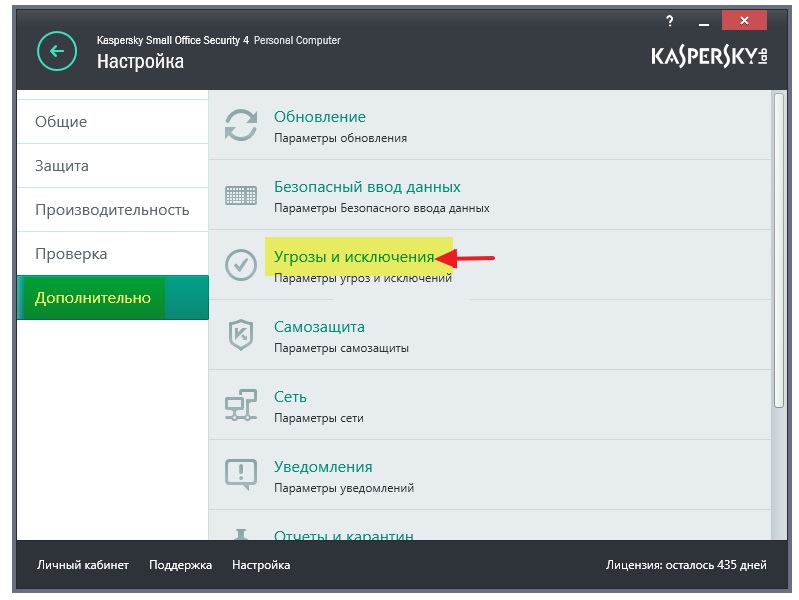Click the back arrow circle icon
This screenshot has width=799, height=600.
pos(57,51)
